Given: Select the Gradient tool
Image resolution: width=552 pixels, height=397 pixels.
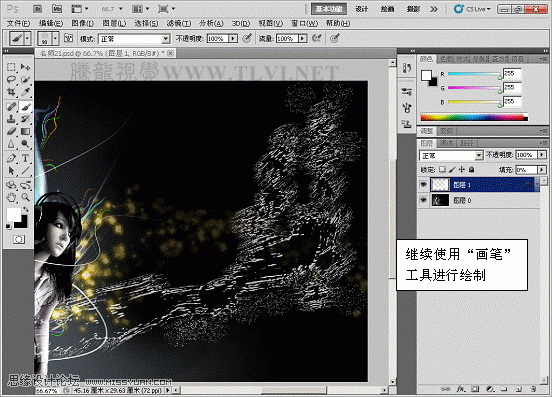Looking at the screenshot, I should (x=25, y=131).
